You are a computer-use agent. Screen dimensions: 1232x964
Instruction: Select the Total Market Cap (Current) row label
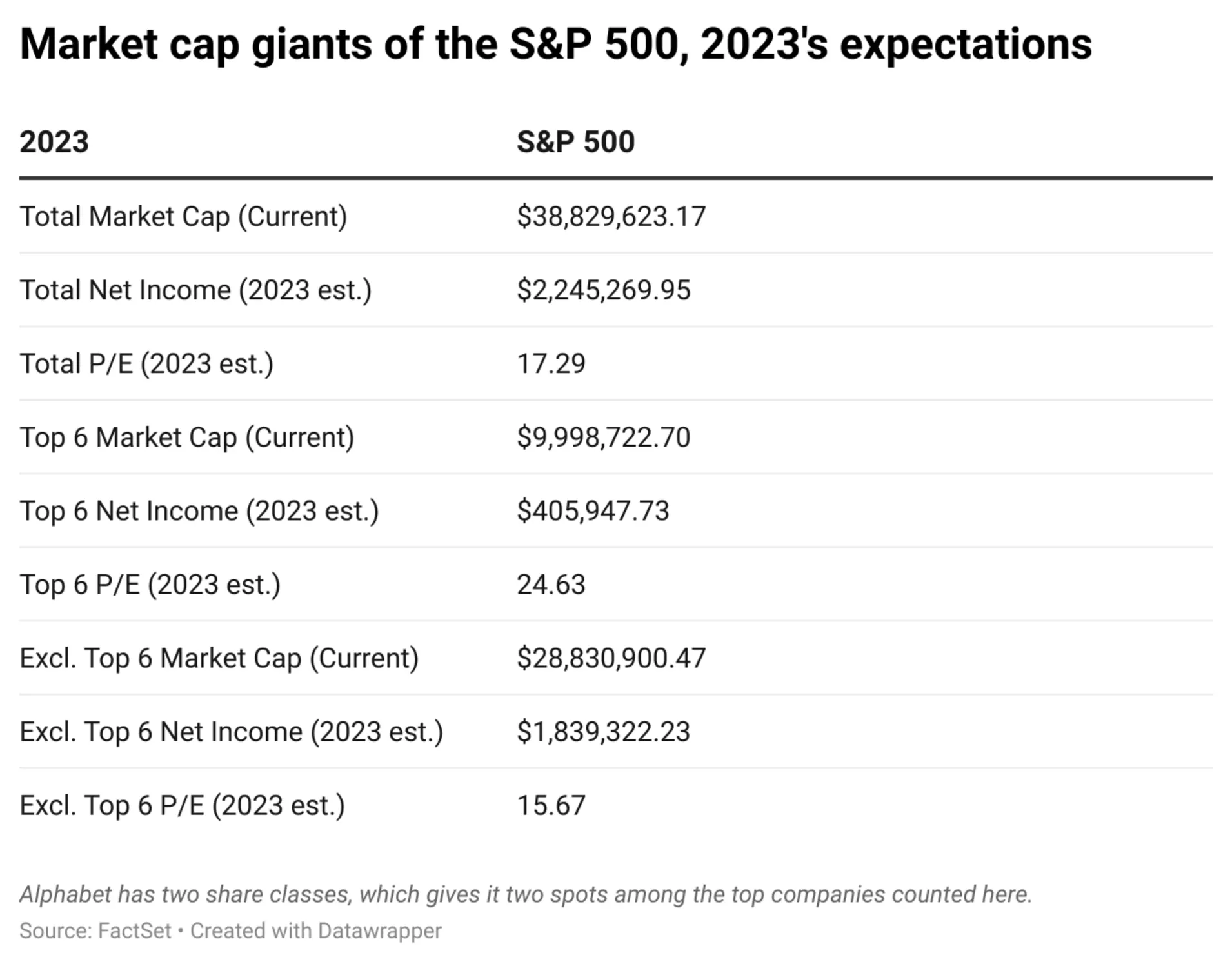183,216
